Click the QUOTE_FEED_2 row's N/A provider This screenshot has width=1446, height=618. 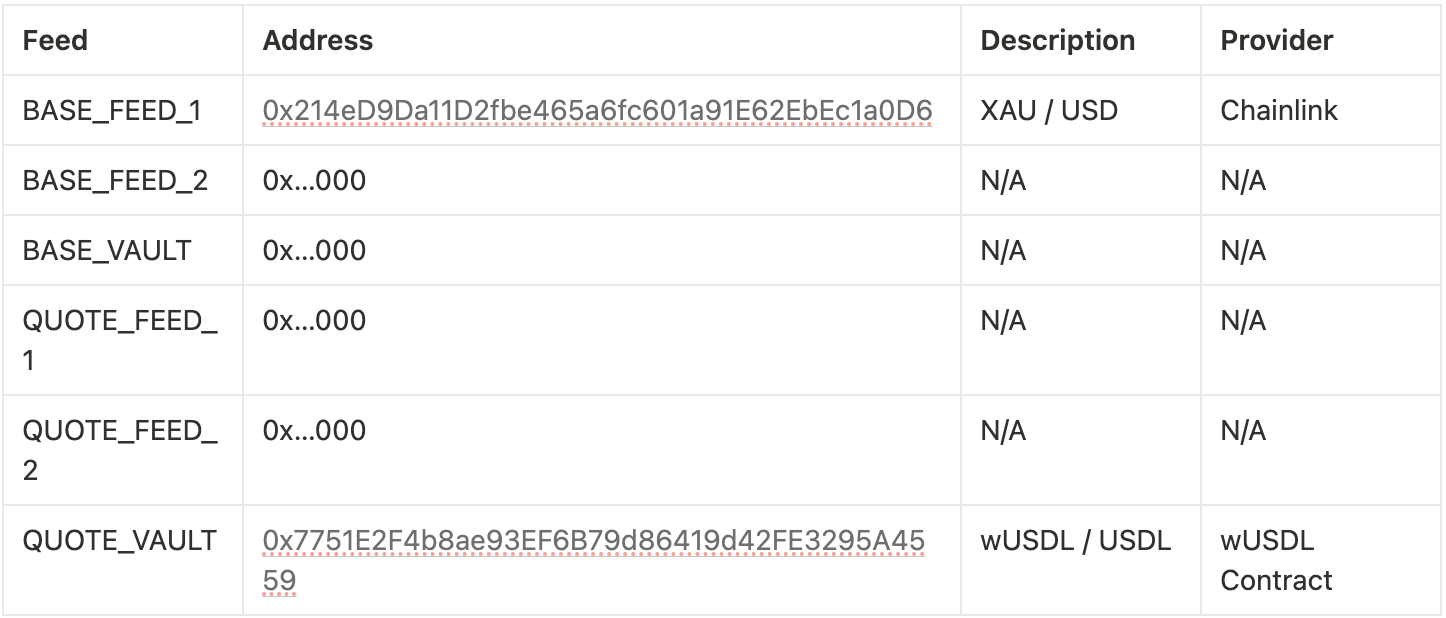click(1243, 431)
